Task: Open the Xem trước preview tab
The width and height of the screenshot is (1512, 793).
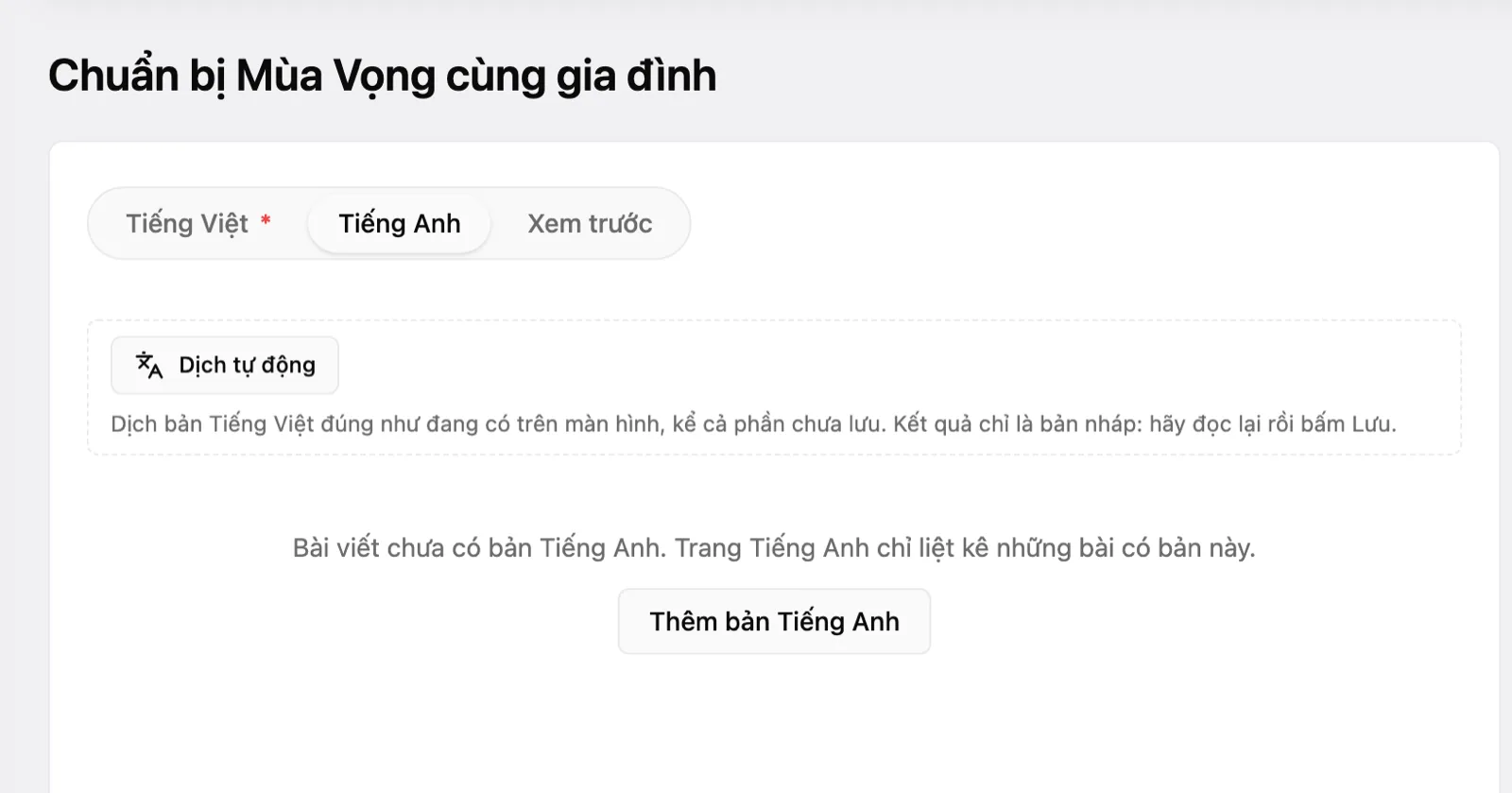Action: pyautogui.click(x=590, y=224)
